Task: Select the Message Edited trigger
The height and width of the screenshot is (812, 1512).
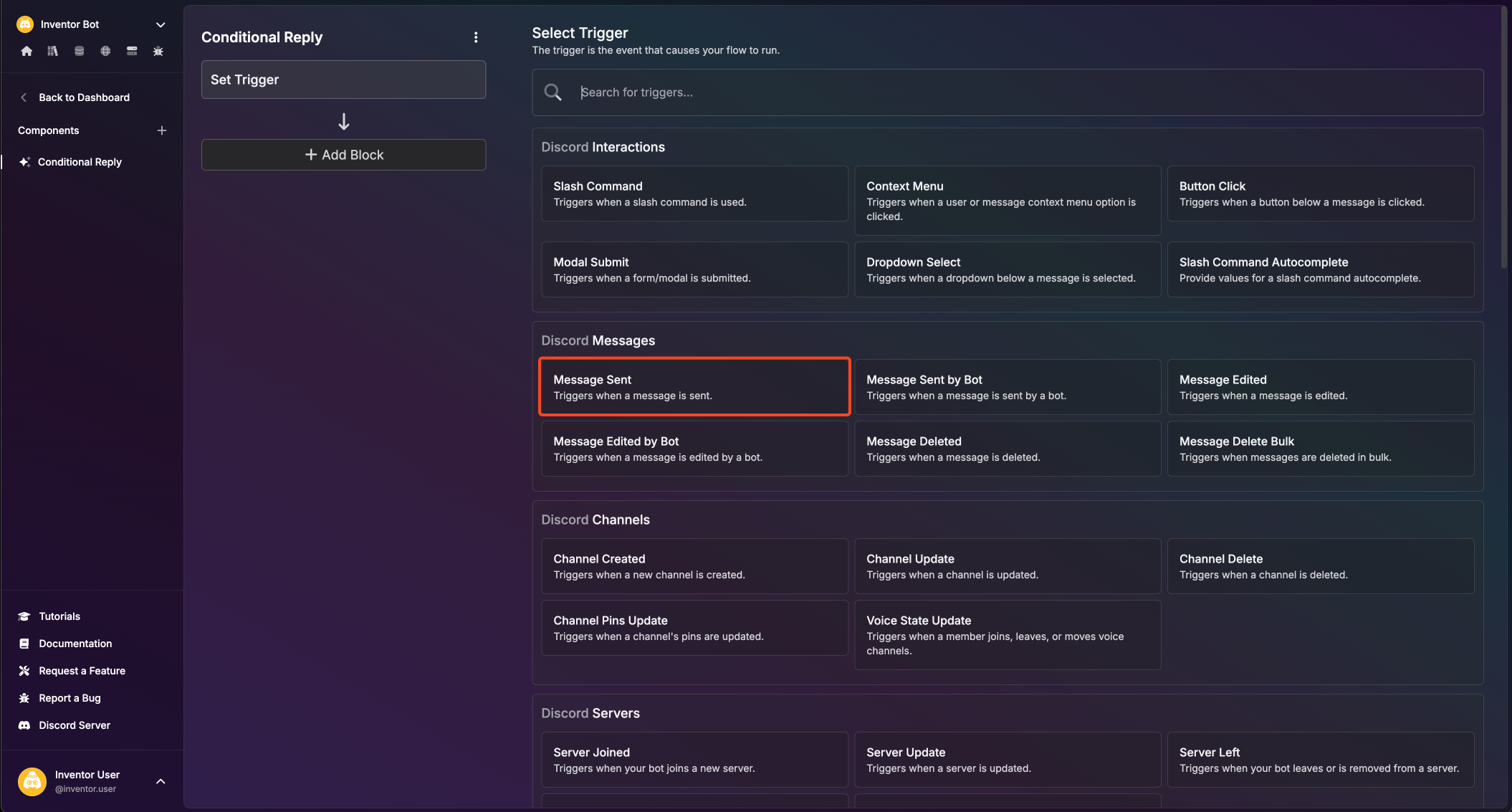Action: (x=1321, y=387)
